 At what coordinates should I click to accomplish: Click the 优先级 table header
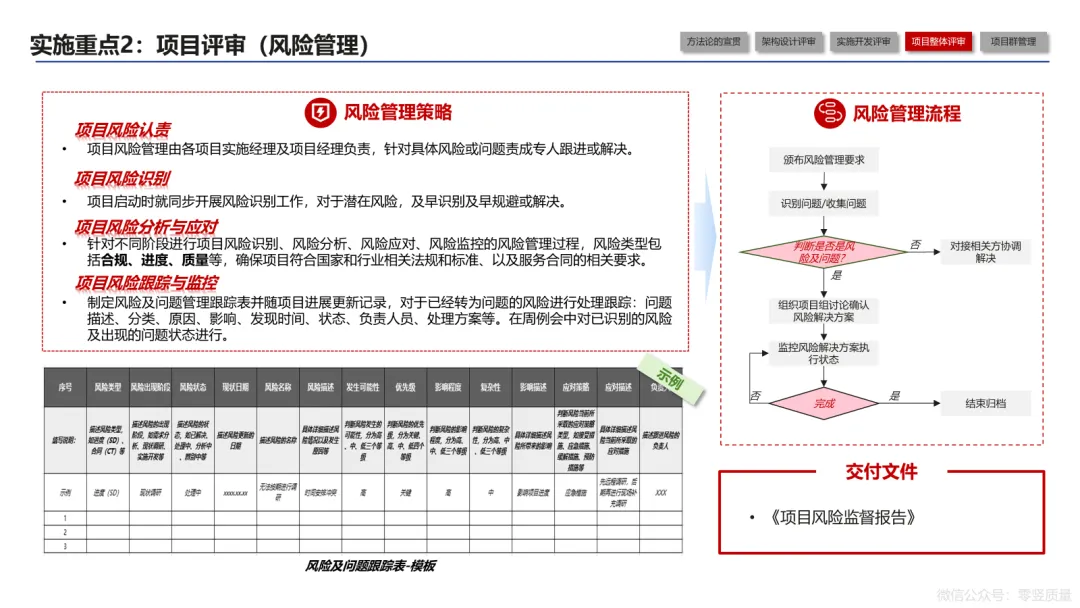click(406, 388)
